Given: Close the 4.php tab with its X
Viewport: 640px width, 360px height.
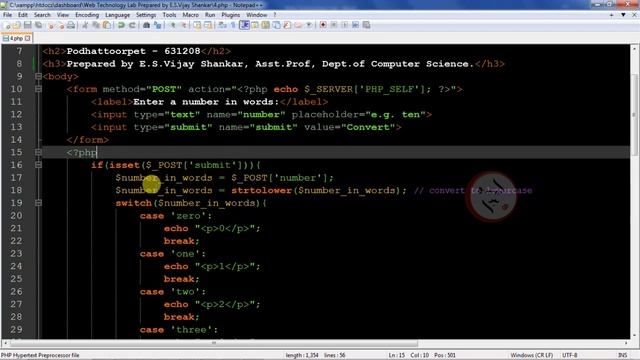Looking at the screenshot, I should (x=27, y=38).
